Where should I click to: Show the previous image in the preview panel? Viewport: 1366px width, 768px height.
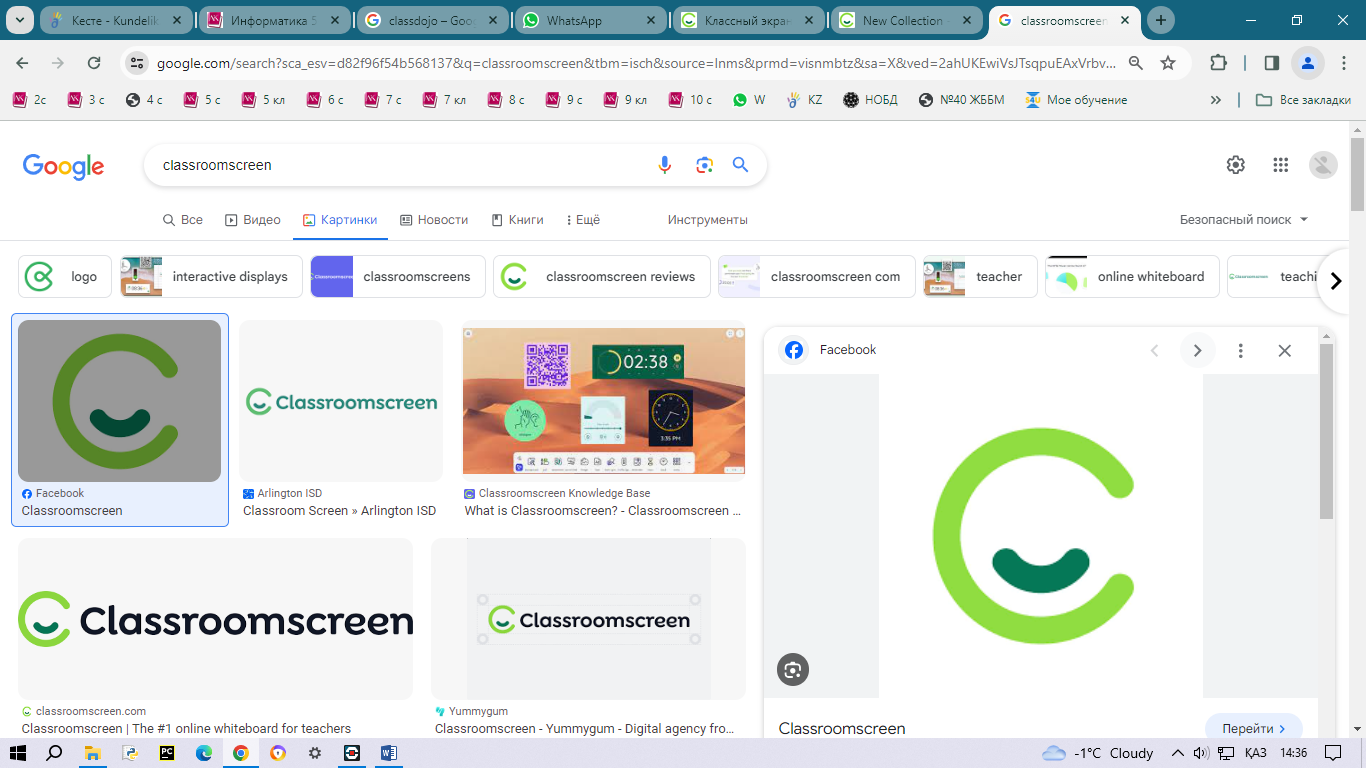(x=1155, y=350)
